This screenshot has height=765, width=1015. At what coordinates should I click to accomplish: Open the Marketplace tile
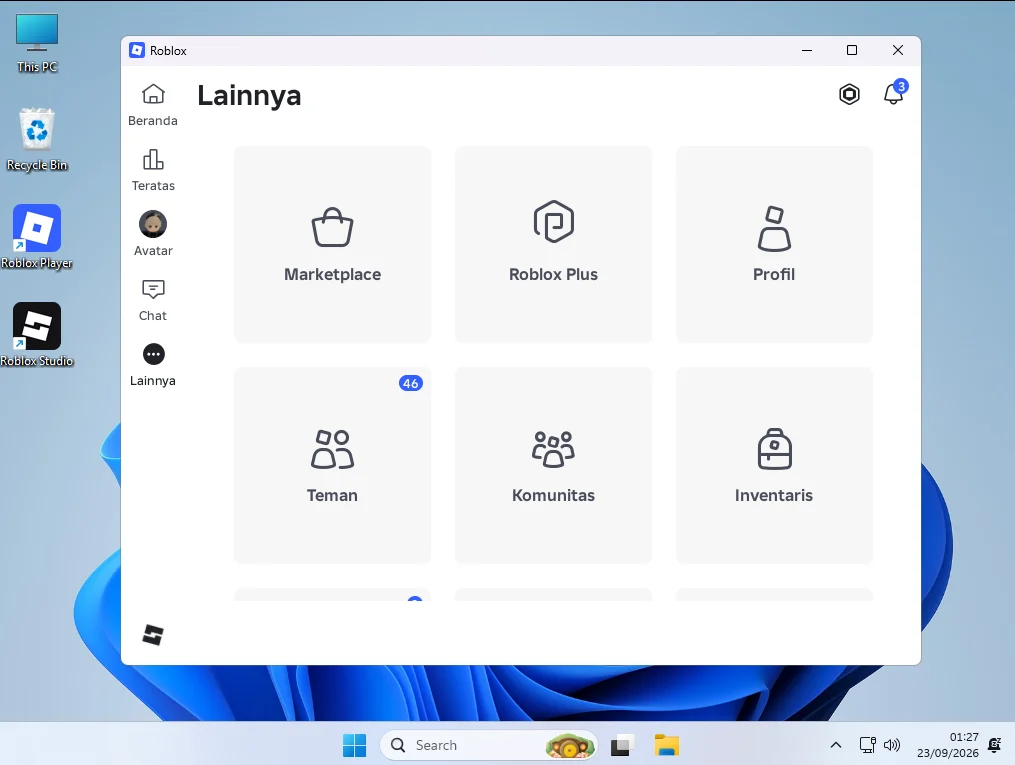pos(332,245)
